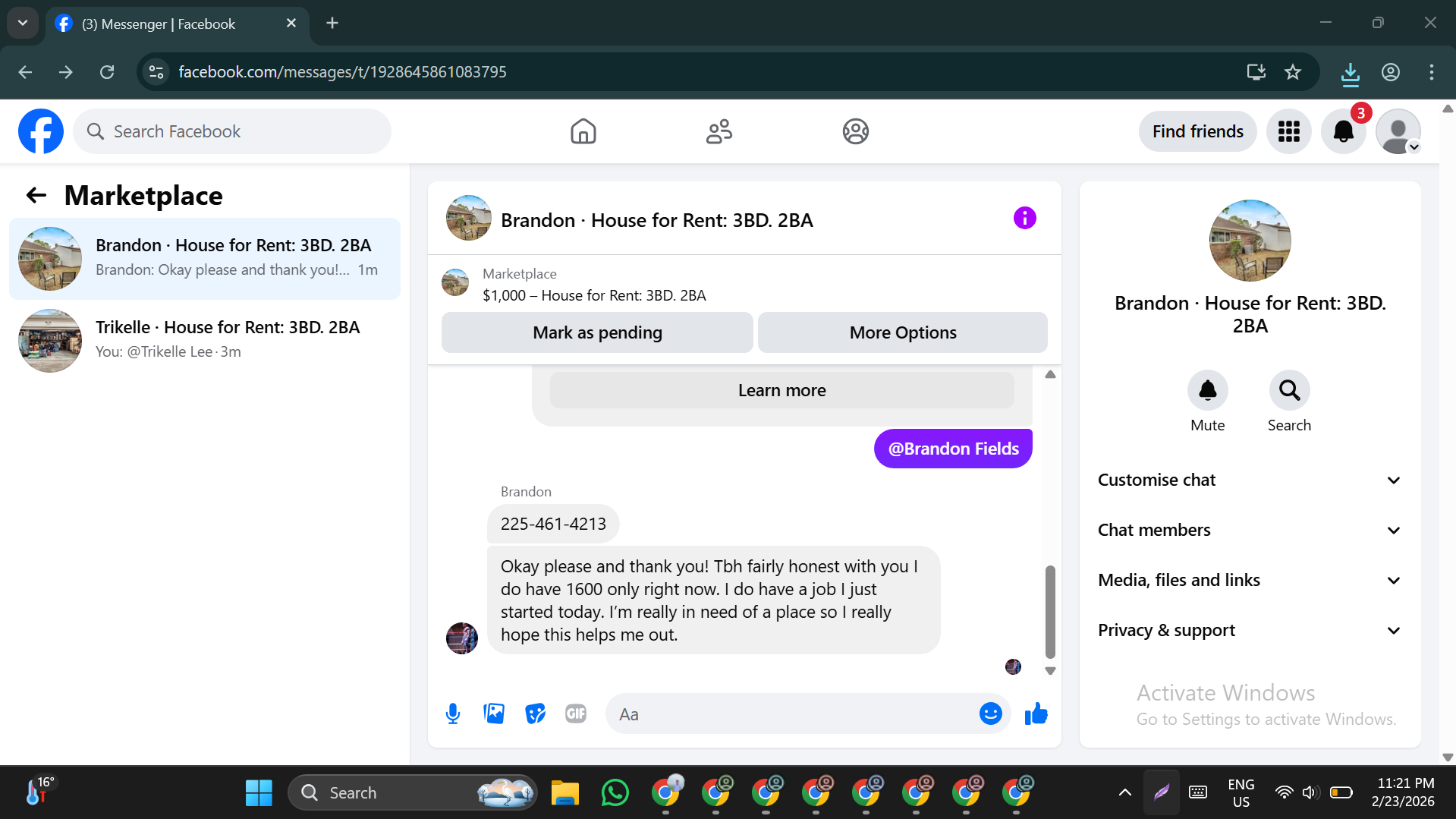Open the Facebook menu grid icon

point(1288,131)
